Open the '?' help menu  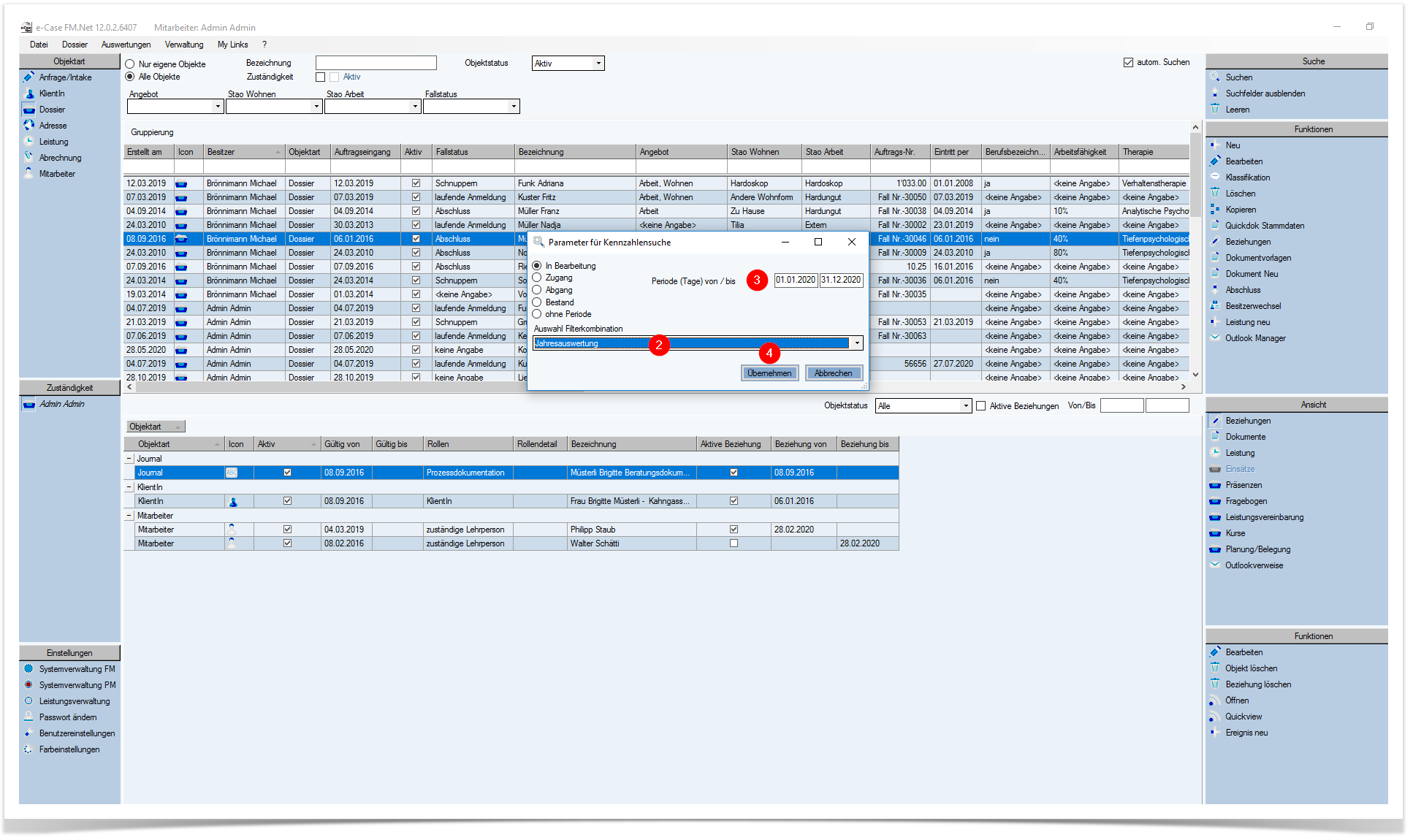click(264, 45)
